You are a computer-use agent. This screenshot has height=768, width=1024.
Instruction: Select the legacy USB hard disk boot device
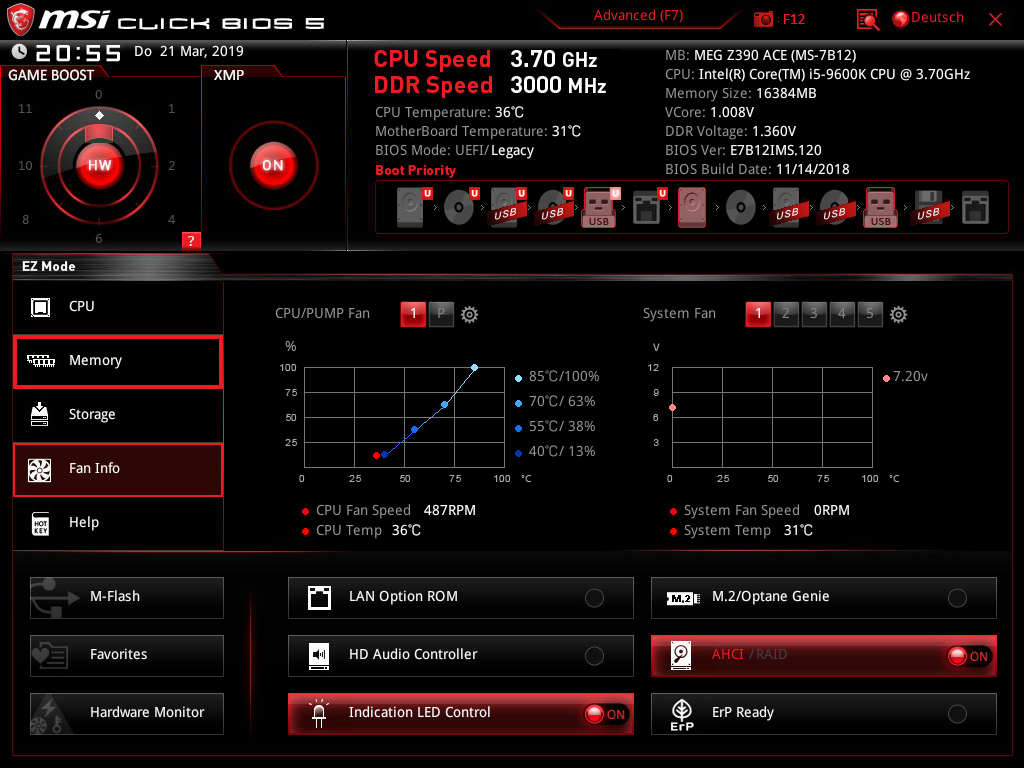coord(787,208)
